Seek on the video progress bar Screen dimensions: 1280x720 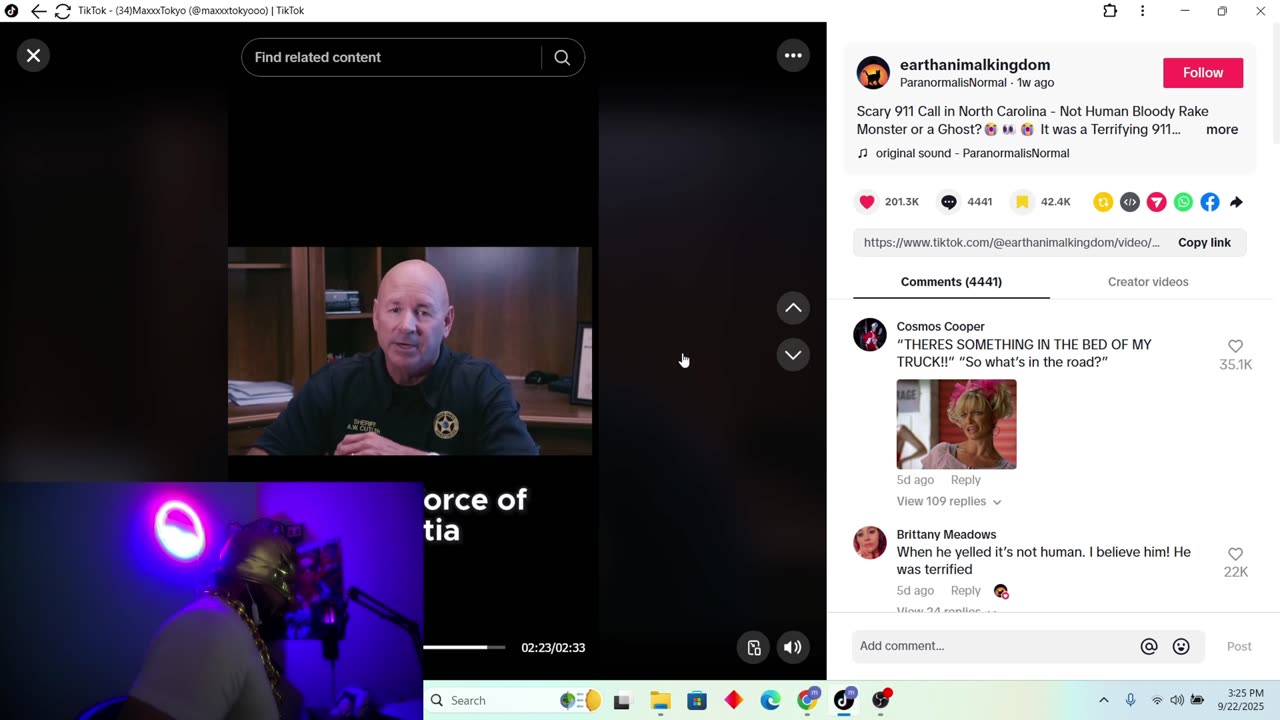coord(463,647)
